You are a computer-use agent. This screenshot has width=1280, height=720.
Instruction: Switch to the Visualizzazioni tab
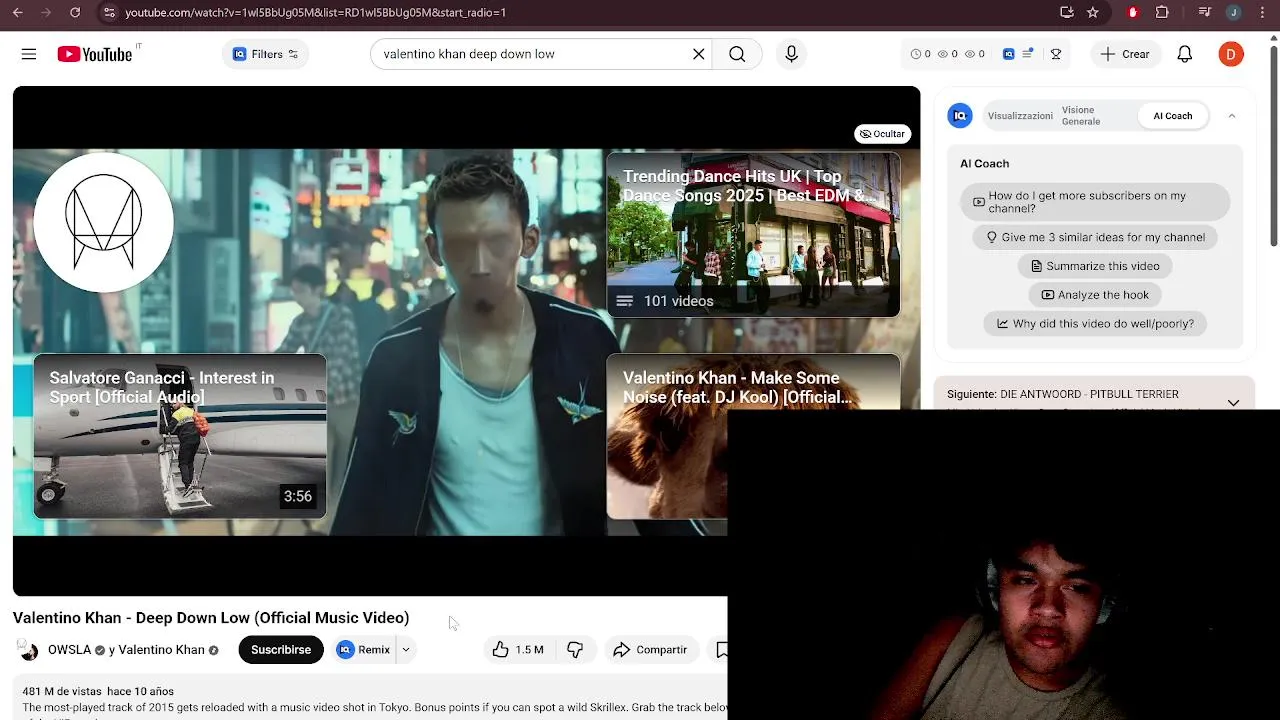pyautogui.click(x=1020, y=116)
